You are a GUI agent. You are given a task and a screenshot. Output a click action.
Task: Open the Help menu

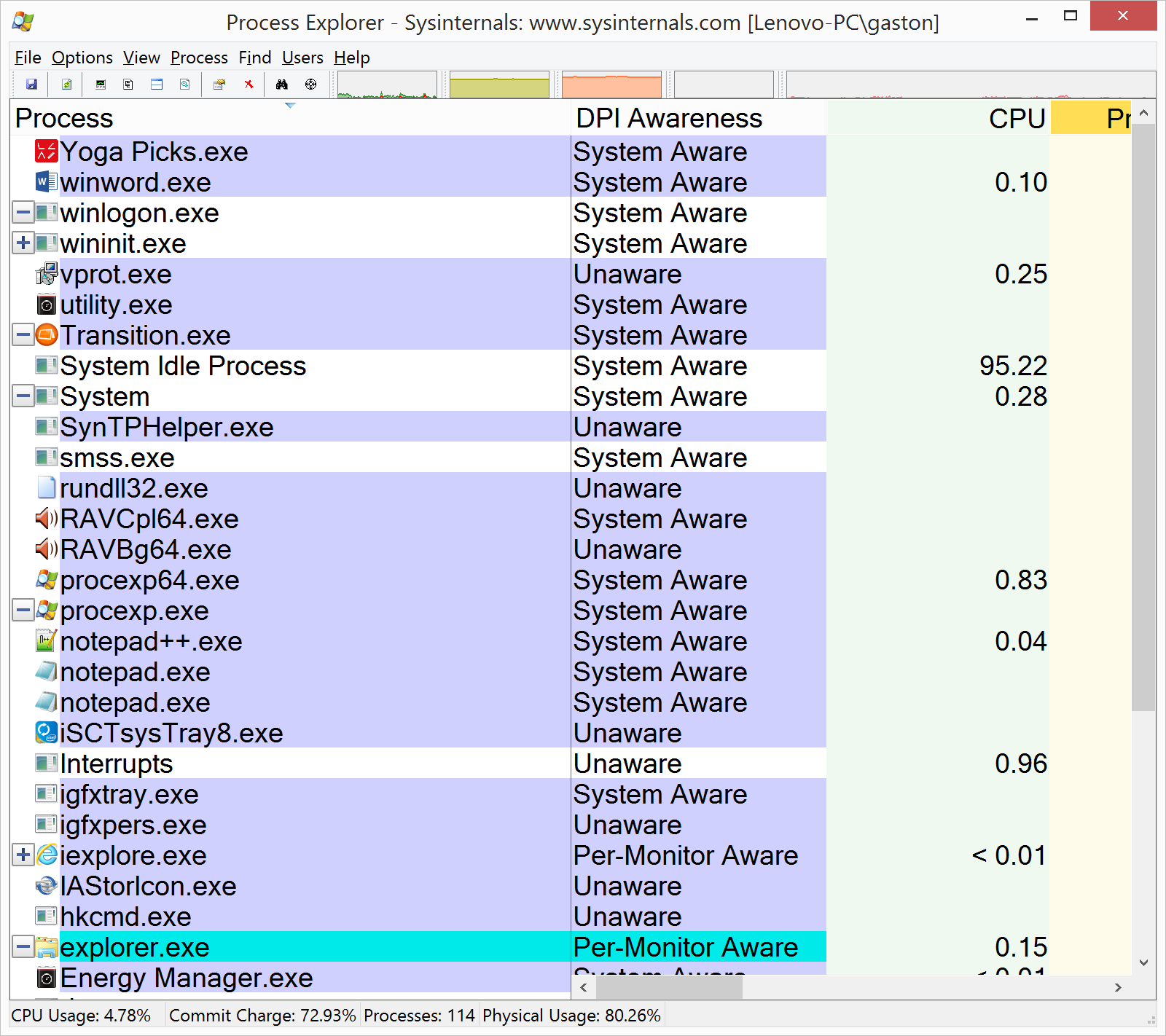[352, 58]
